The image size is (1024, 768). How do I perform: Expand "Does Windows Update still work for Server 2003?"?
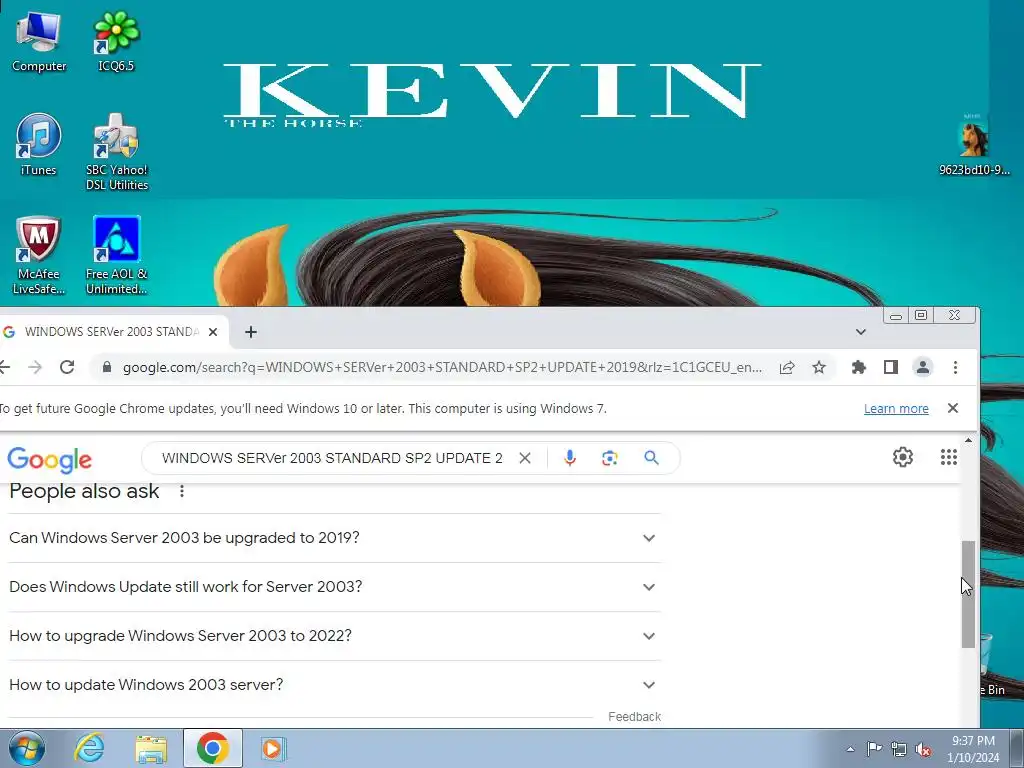334,587
